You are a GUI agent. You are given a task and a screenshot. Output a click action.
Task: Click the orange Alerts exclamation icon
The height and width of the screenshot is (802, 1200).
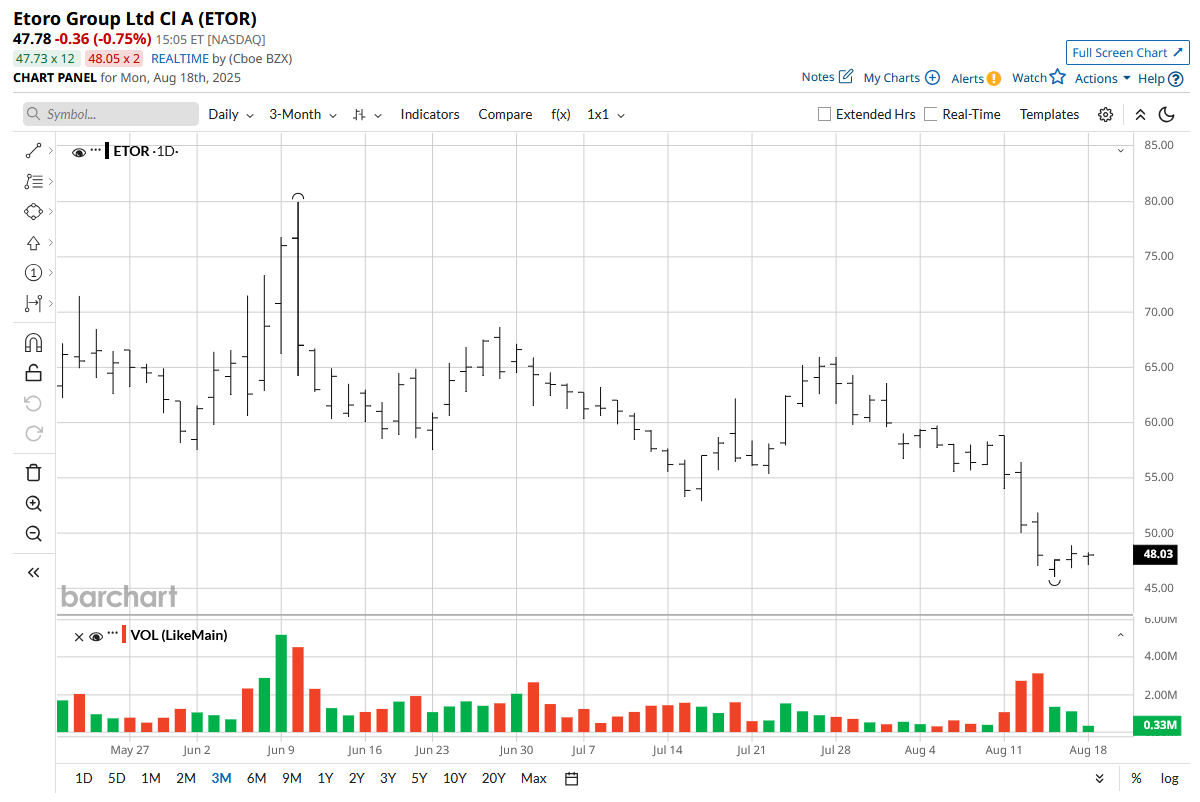point(994,78)
